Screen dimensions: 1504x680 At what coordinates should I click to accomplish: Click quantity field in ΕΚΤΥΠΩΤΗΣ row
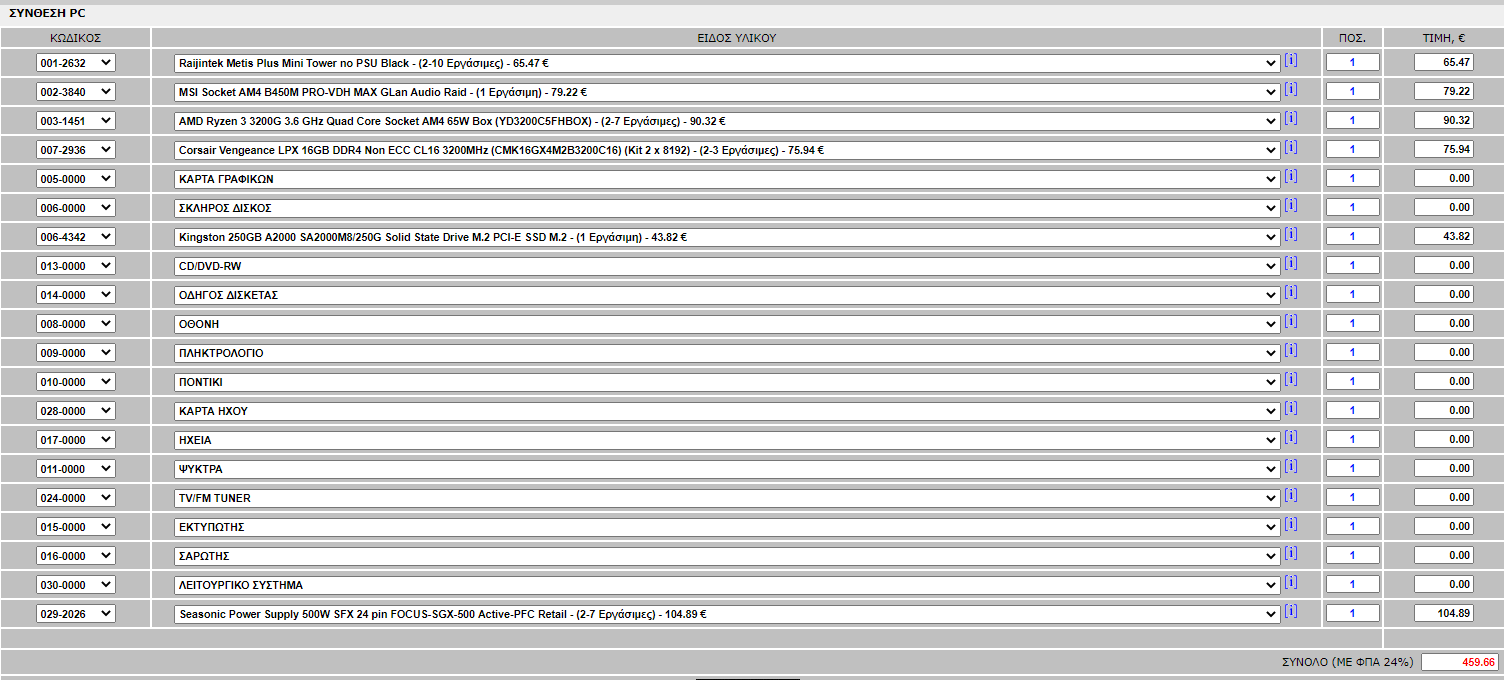(x=1352, y=526)
